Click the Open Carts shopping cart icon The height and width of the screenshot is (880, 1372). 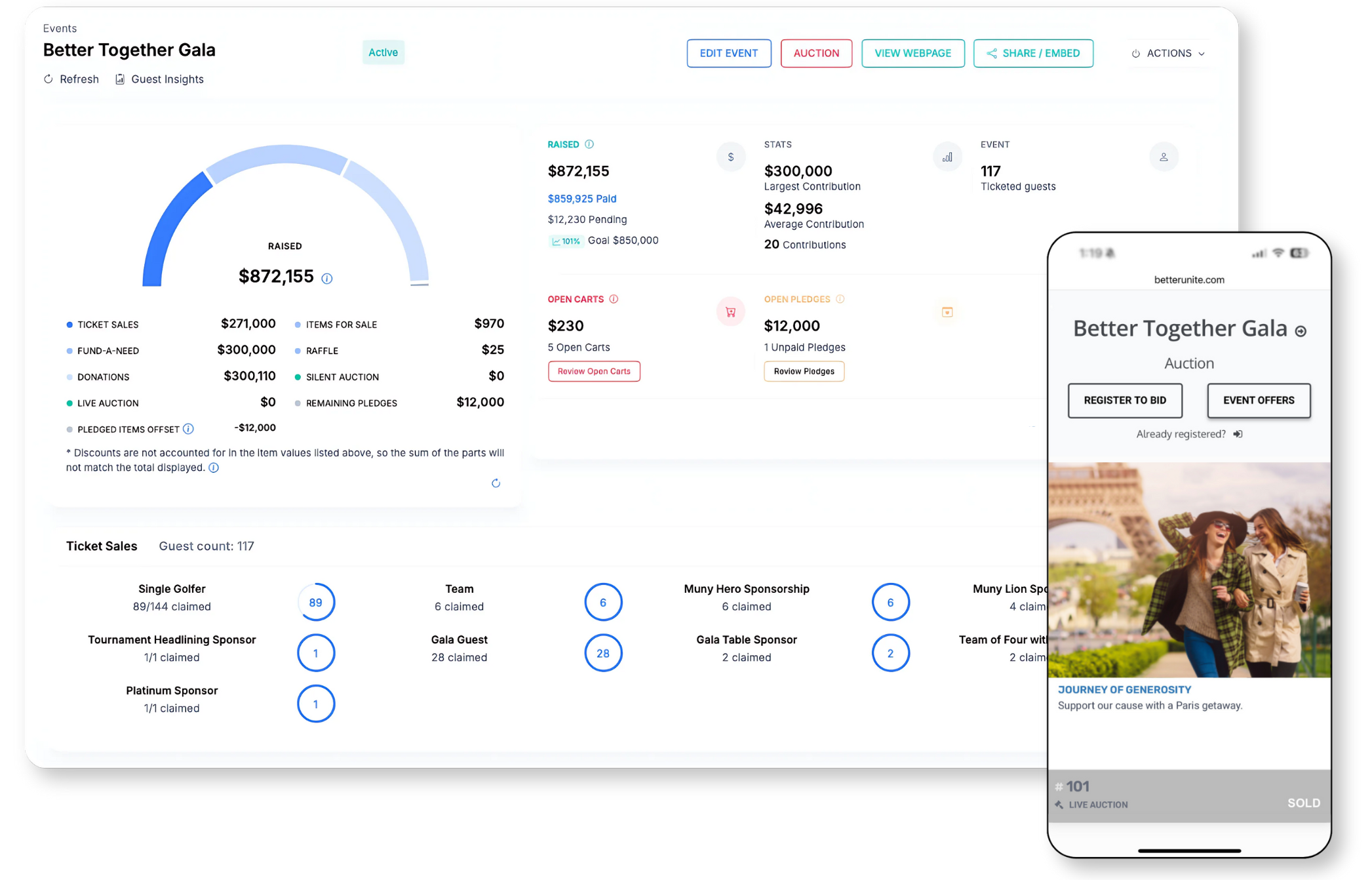coord(730,312)
